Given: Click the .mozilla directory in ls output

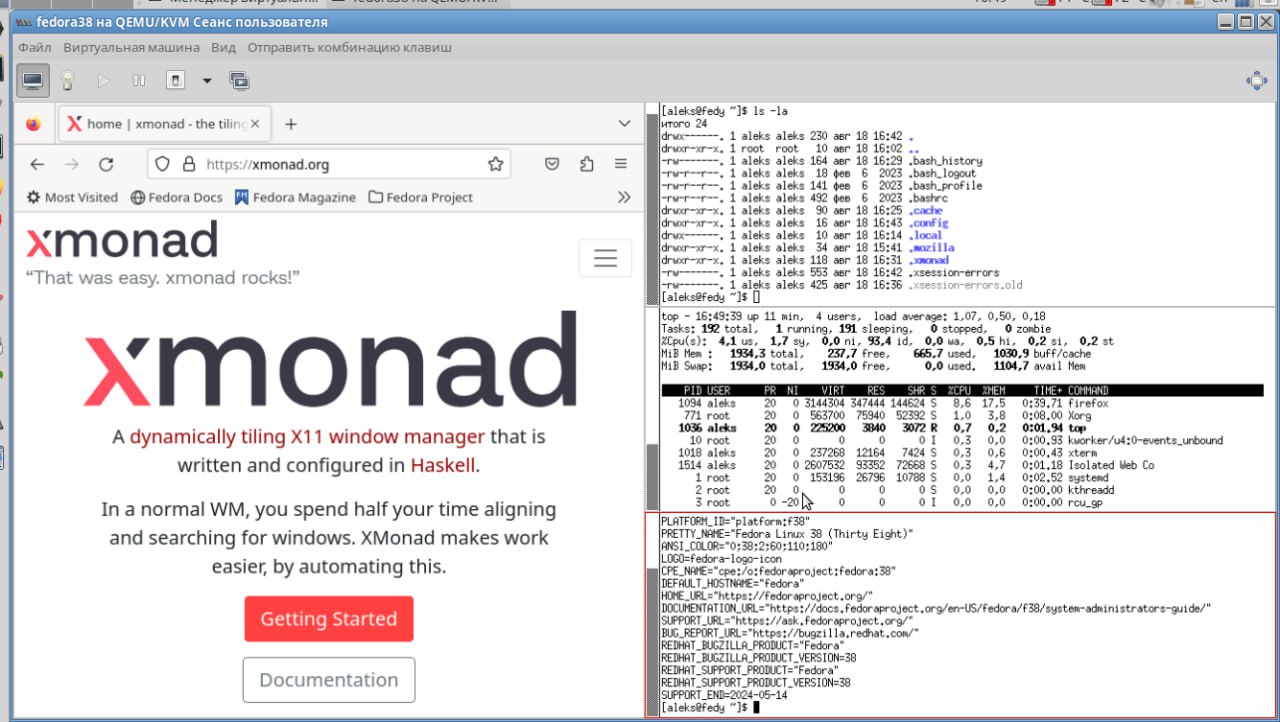Looking at the screenshot, I should [932, 248].
